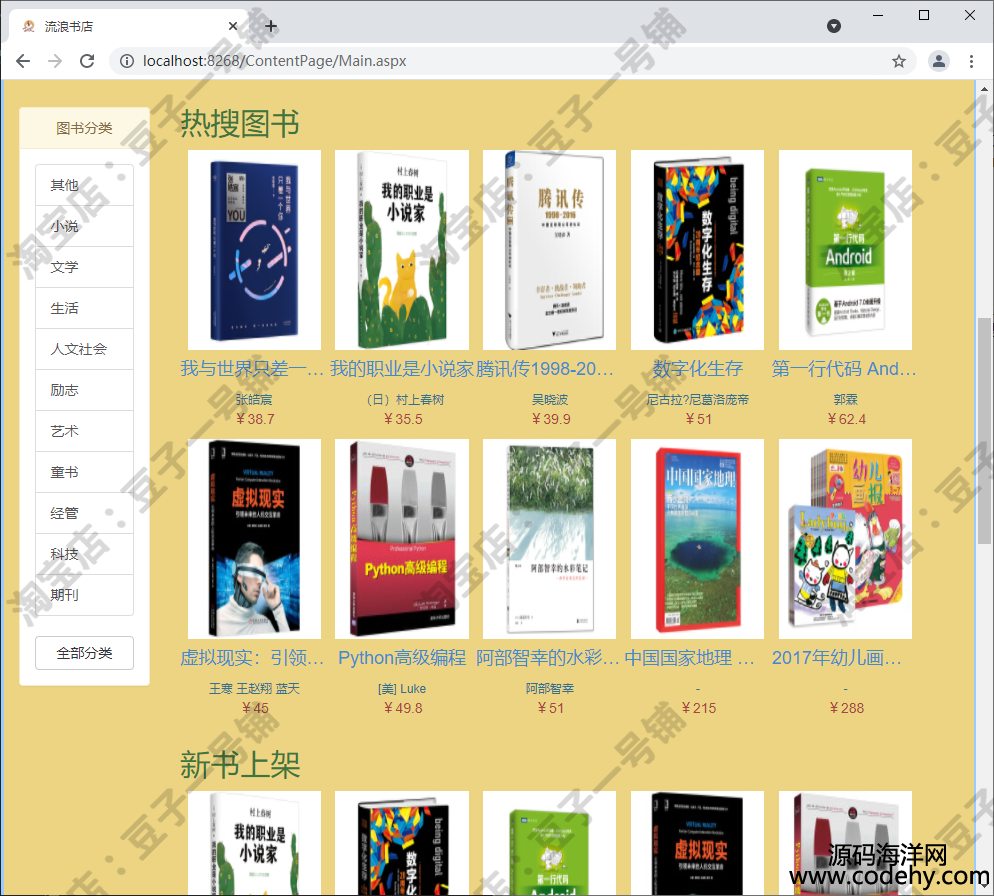Select the 流浪书店 browser tab

pos(126,26)
